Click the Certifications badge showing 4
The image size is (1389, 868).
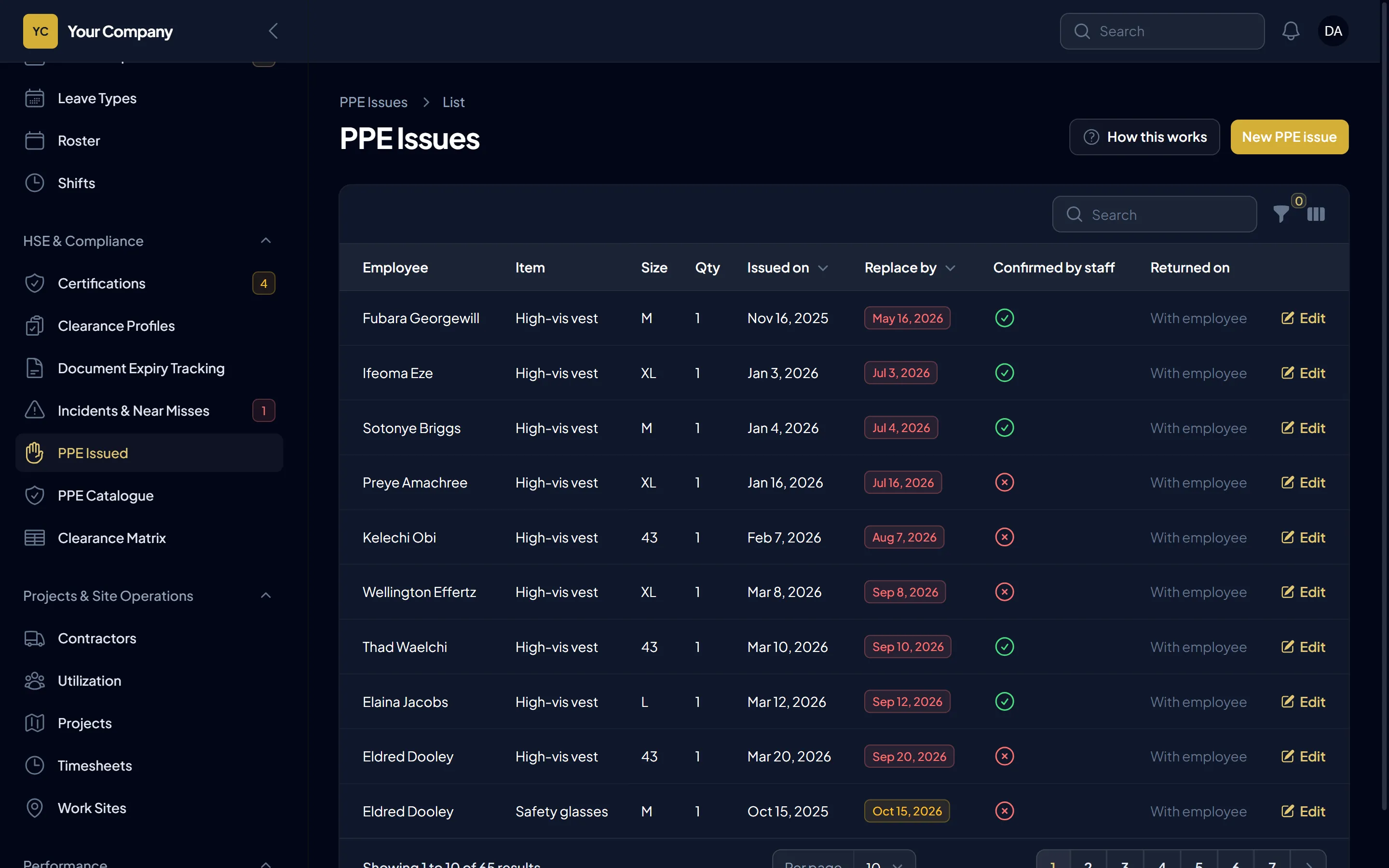click(263, 283)
